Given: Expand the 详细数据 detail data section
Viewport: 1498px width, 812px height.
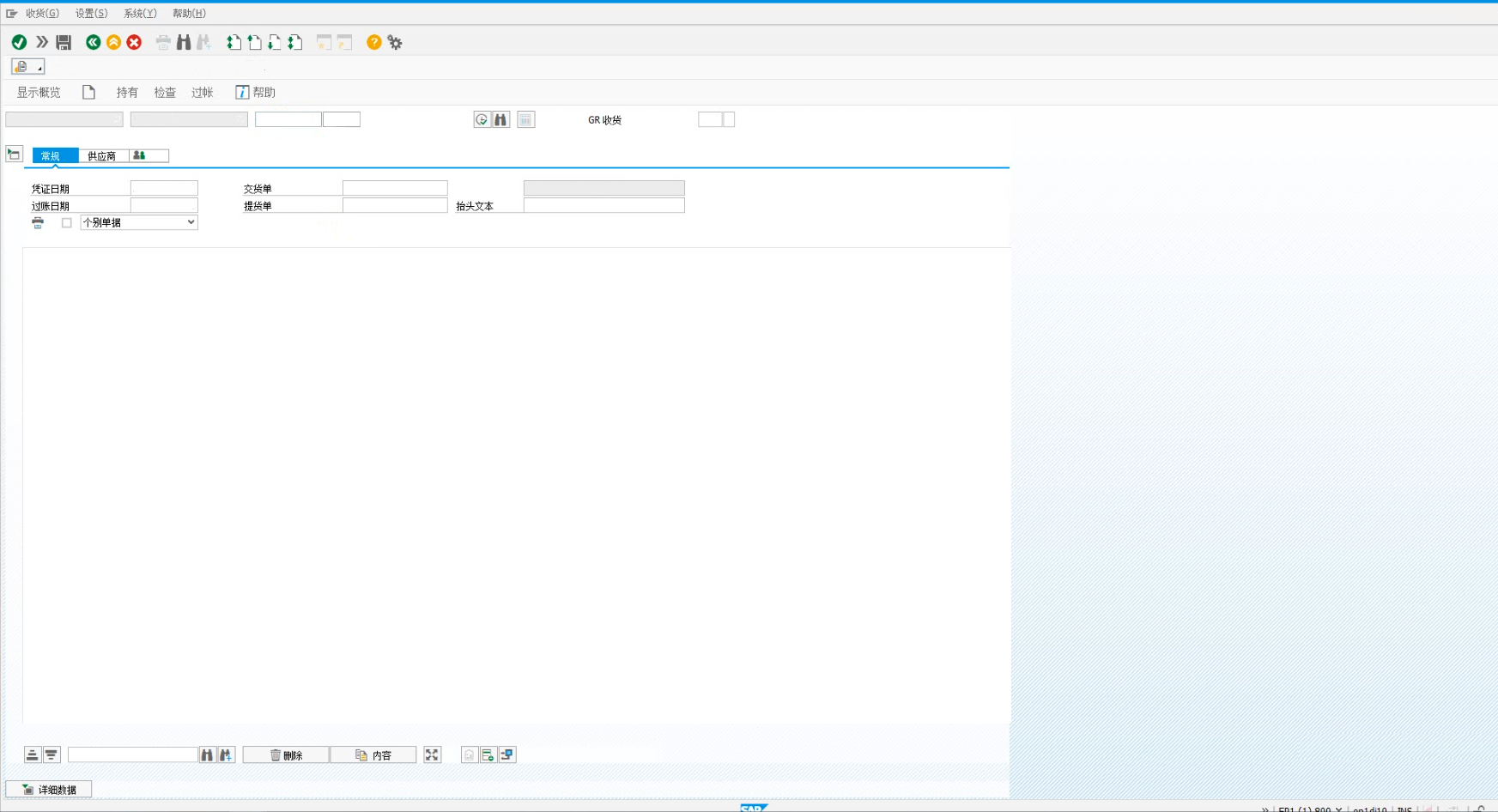Looking at the screenshot, I should (x=49, y=790).
